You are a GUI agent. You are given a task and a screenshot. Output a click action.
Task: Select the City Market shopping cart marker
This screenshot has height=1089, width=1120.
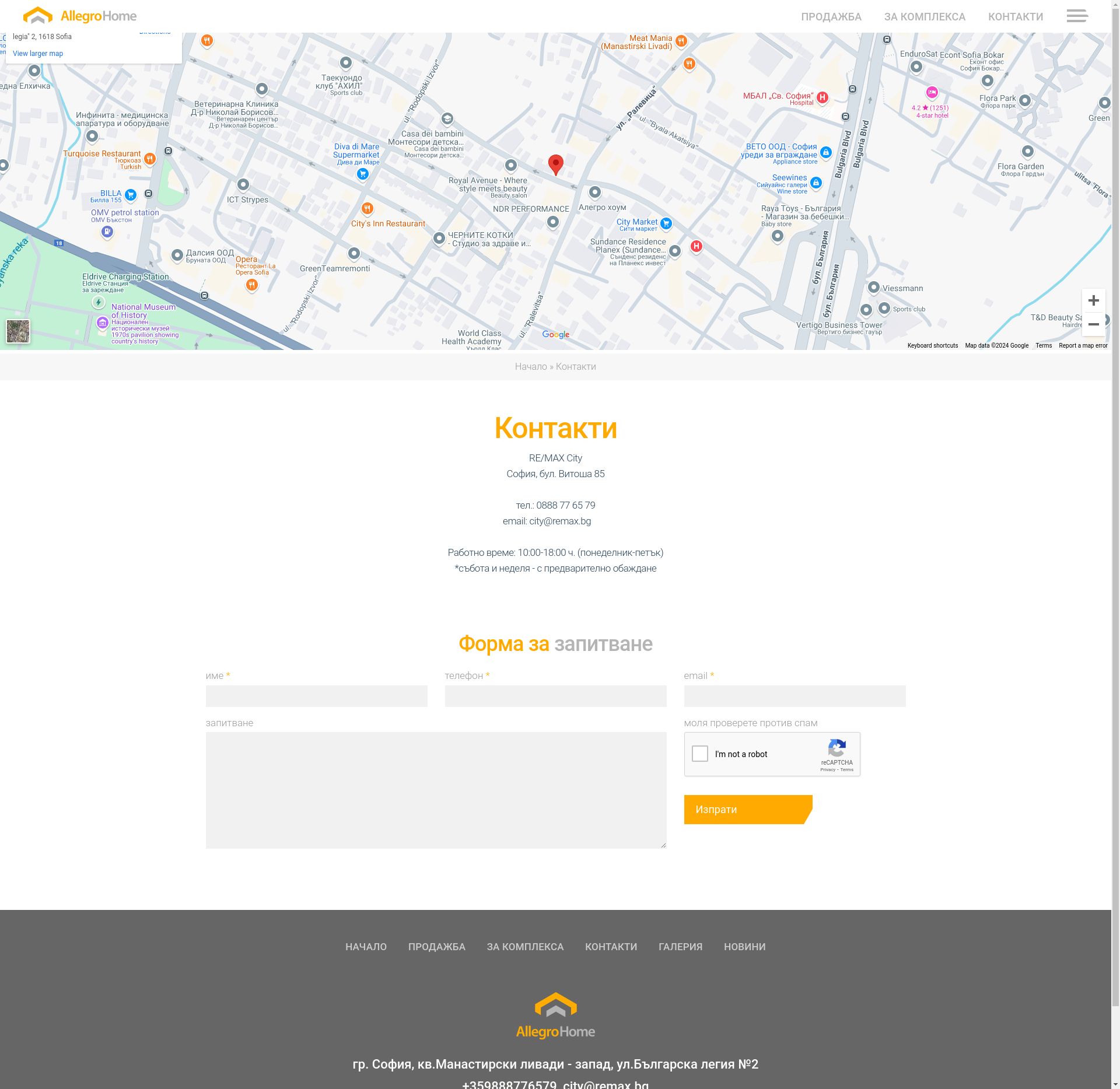point(666,223)
